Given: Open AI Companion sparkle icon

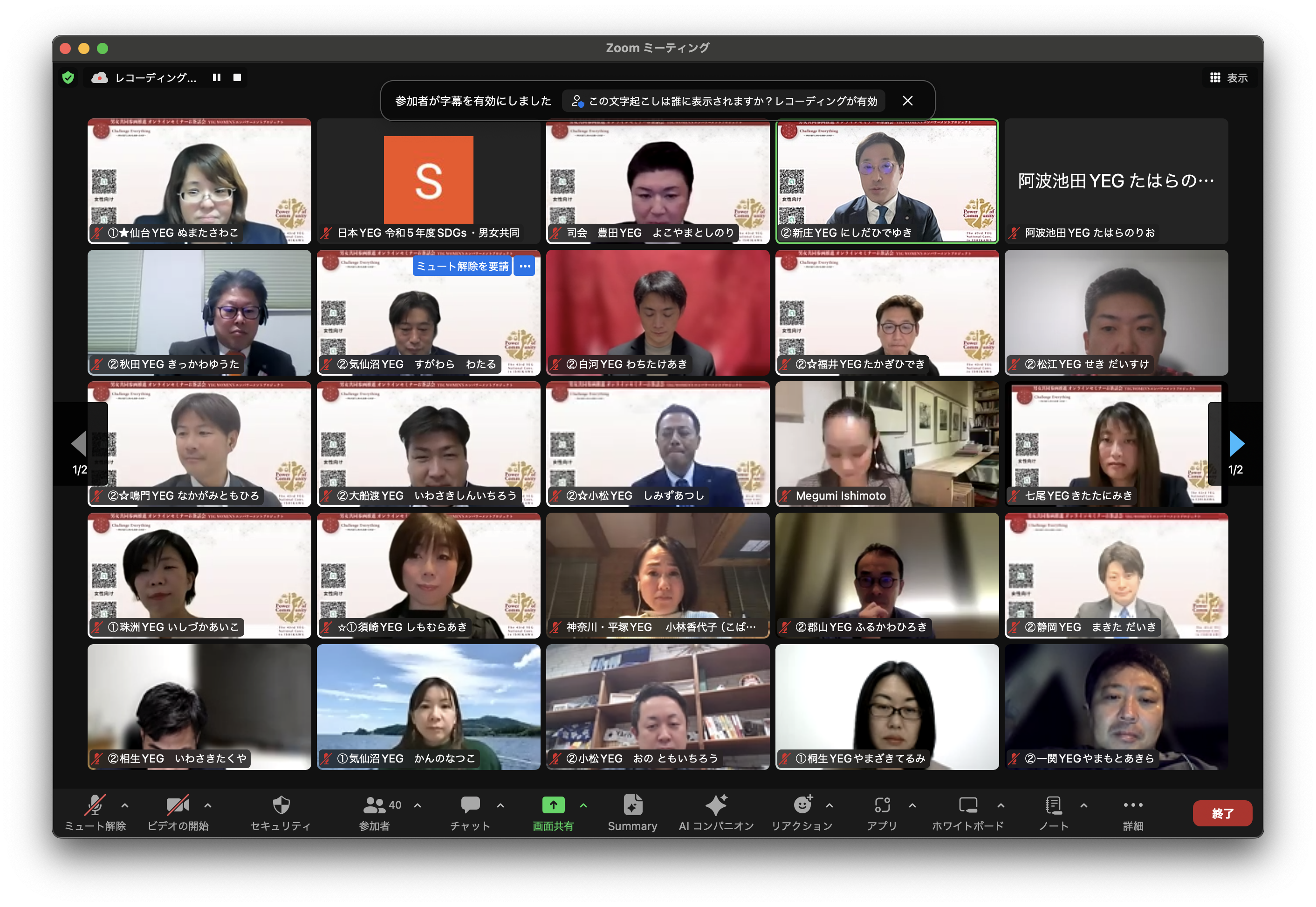Looking at the screenshot, I should tap(716, 806).
